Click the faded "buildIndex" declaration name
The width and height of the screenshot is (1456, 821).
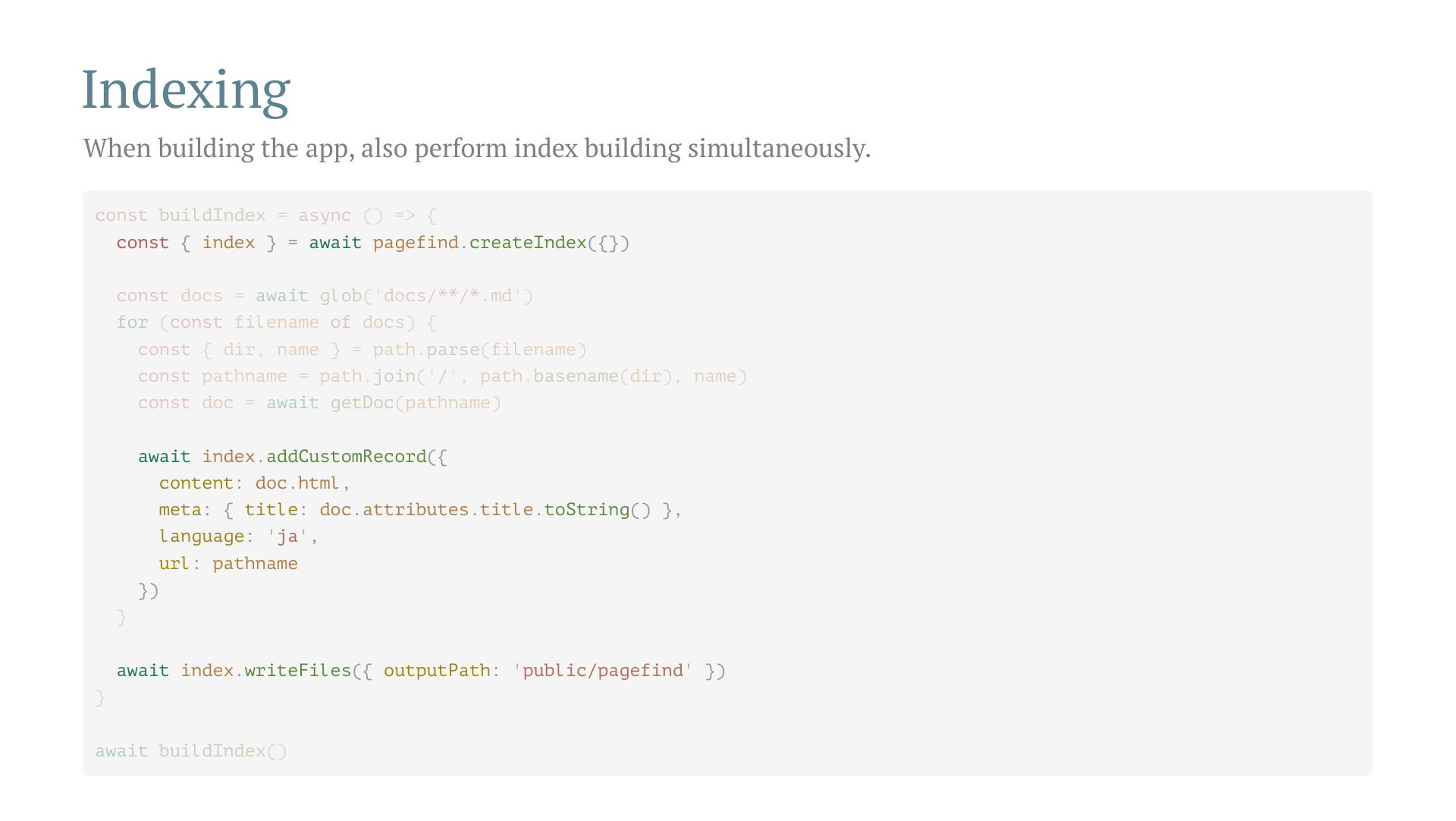(x=212, y=215)
